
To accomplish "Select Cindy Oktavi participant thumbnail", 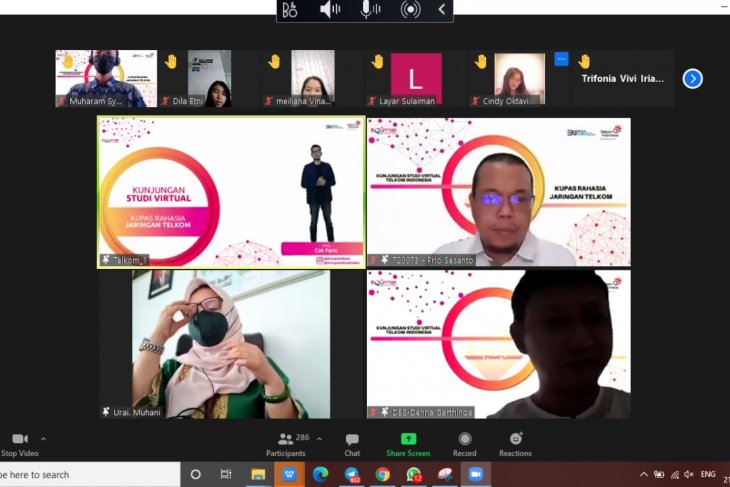I will [x=519, y=79].
